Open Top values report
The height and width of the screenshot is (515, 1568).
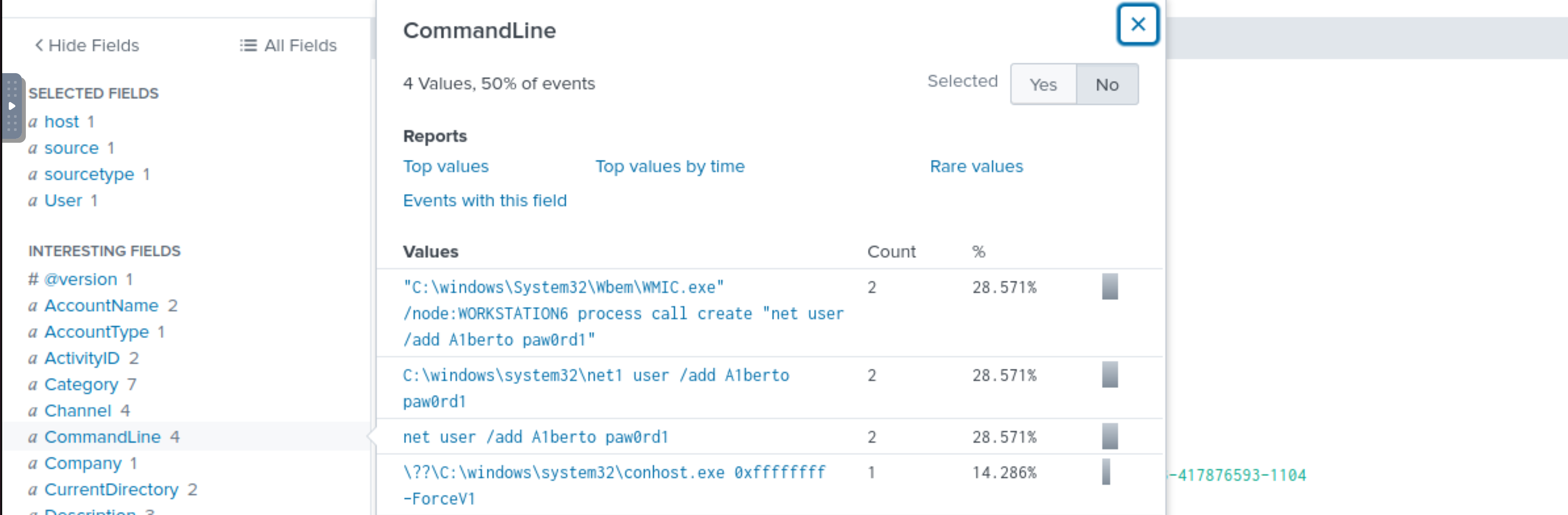pyautogui.click(x=446, y=166)
